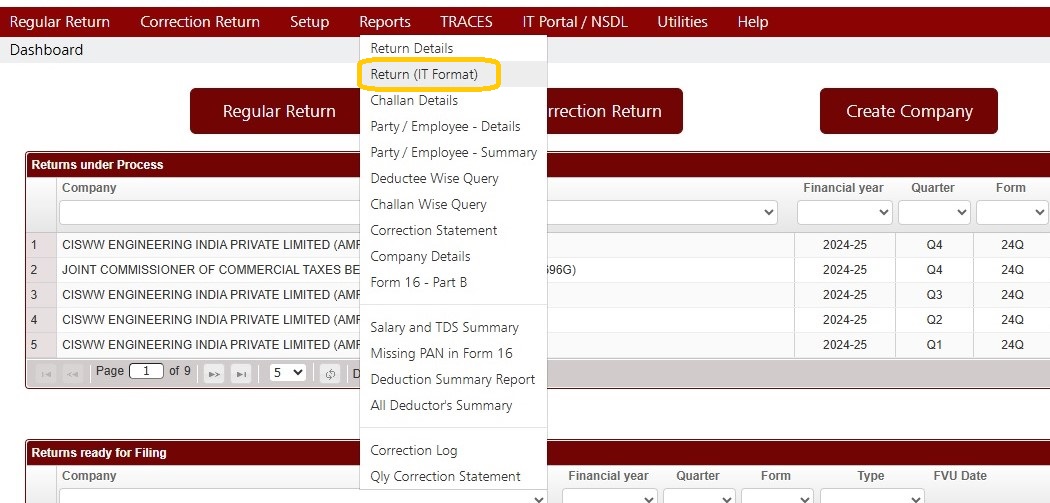
Task: Refresh the Returns under Process grid
Action: pos(330,374)
